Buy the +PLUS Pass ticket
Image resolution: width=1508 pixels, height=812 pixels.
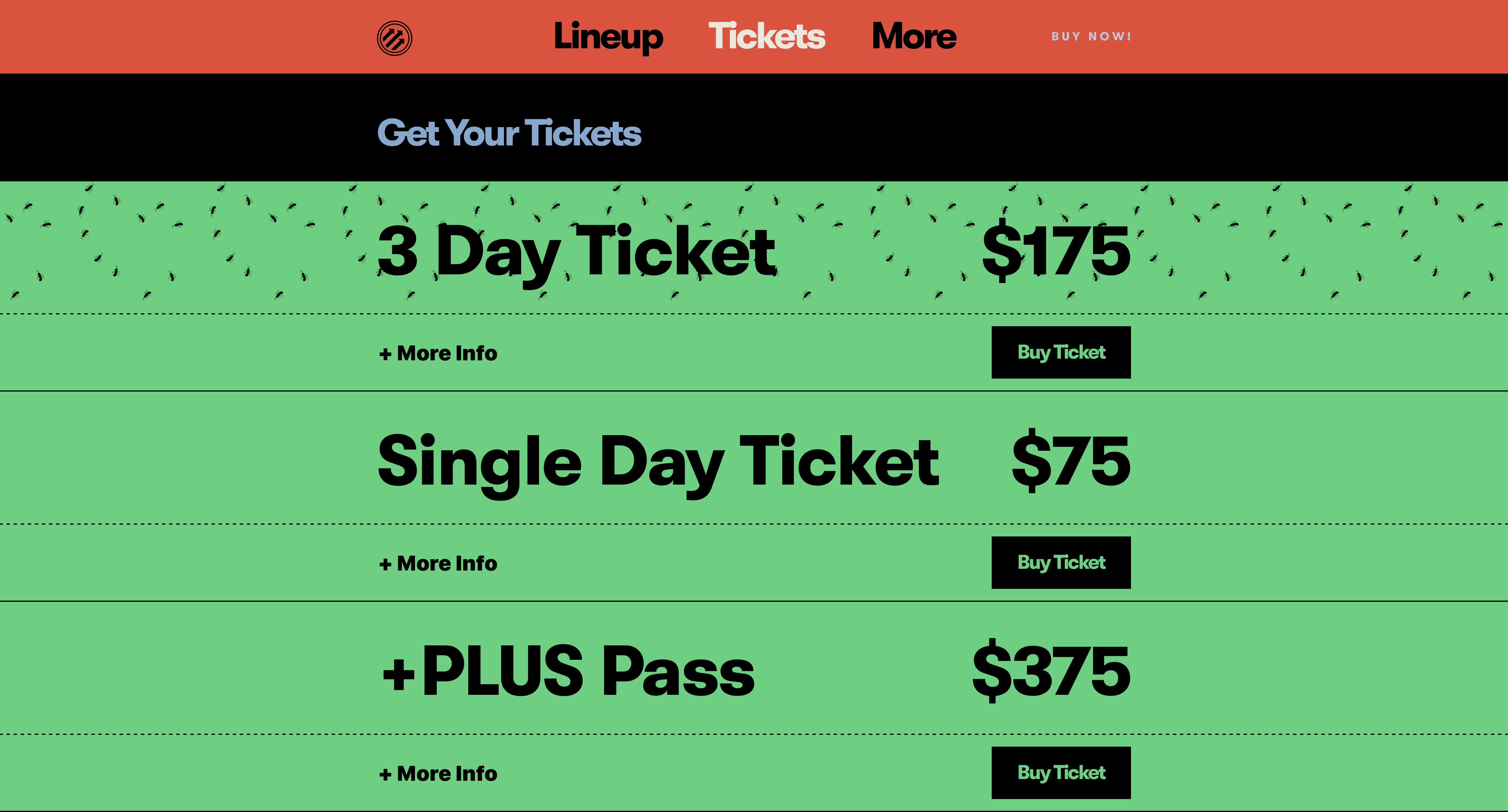pos(1061,772)
